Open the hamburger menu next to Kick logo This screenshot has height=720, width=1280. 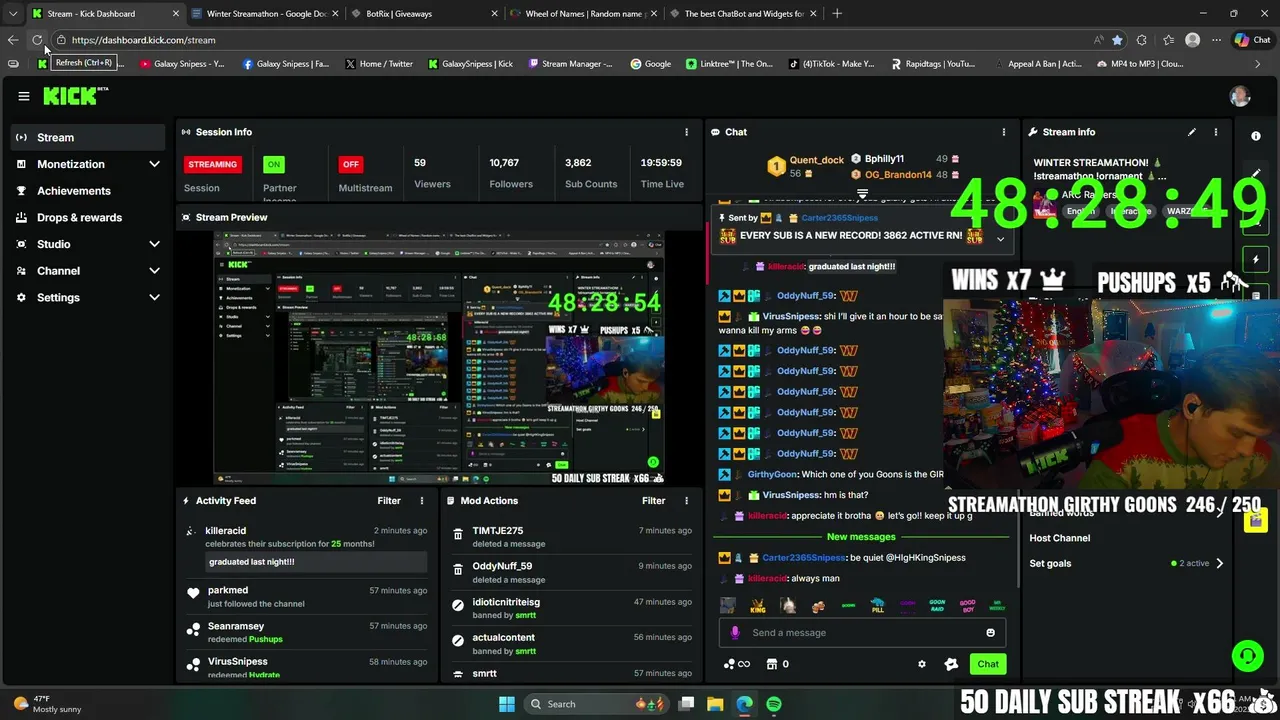(24, 96)
